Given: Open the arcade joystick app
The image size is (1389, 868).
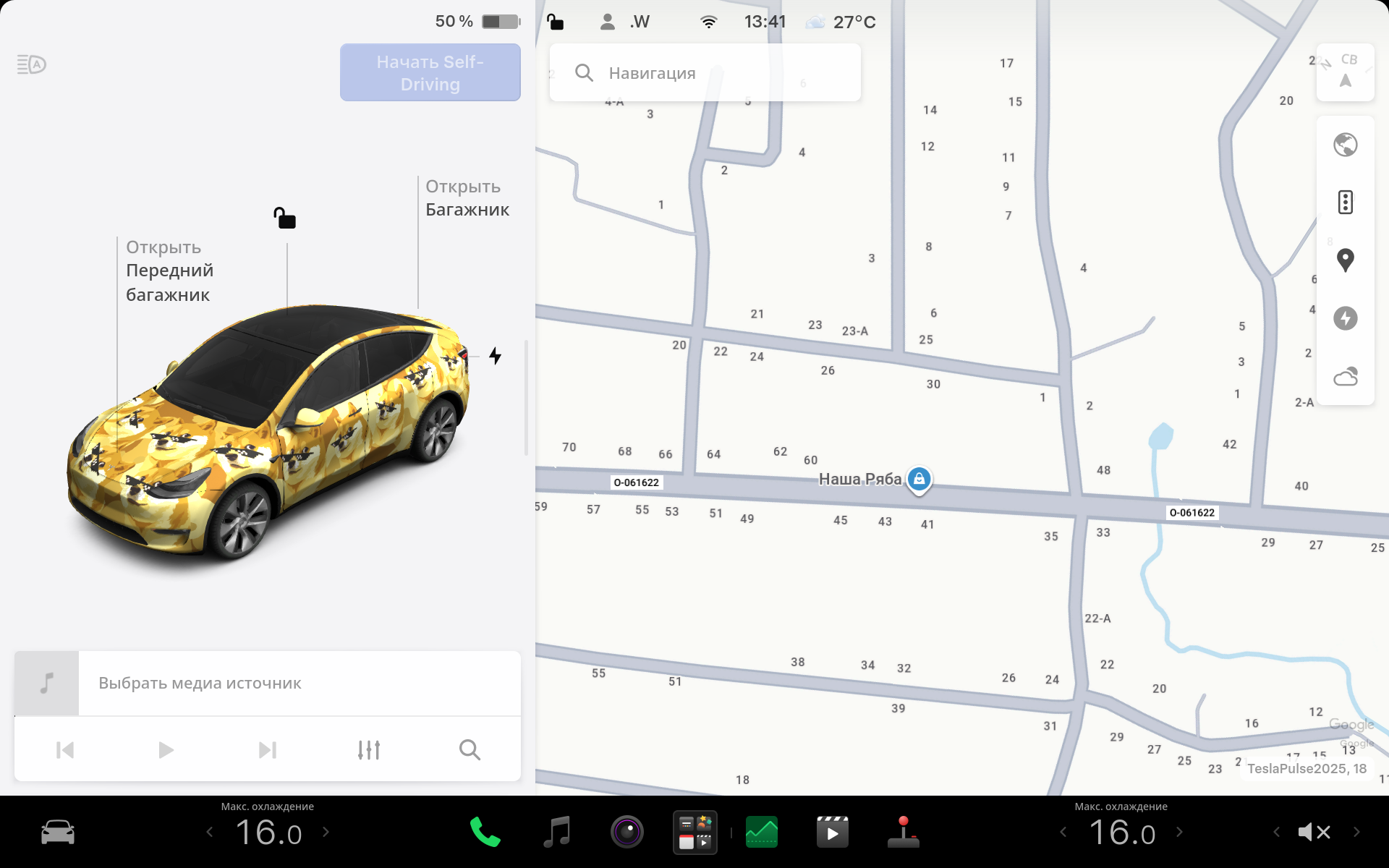Looking at the screenshot, I should pos(903,832).
